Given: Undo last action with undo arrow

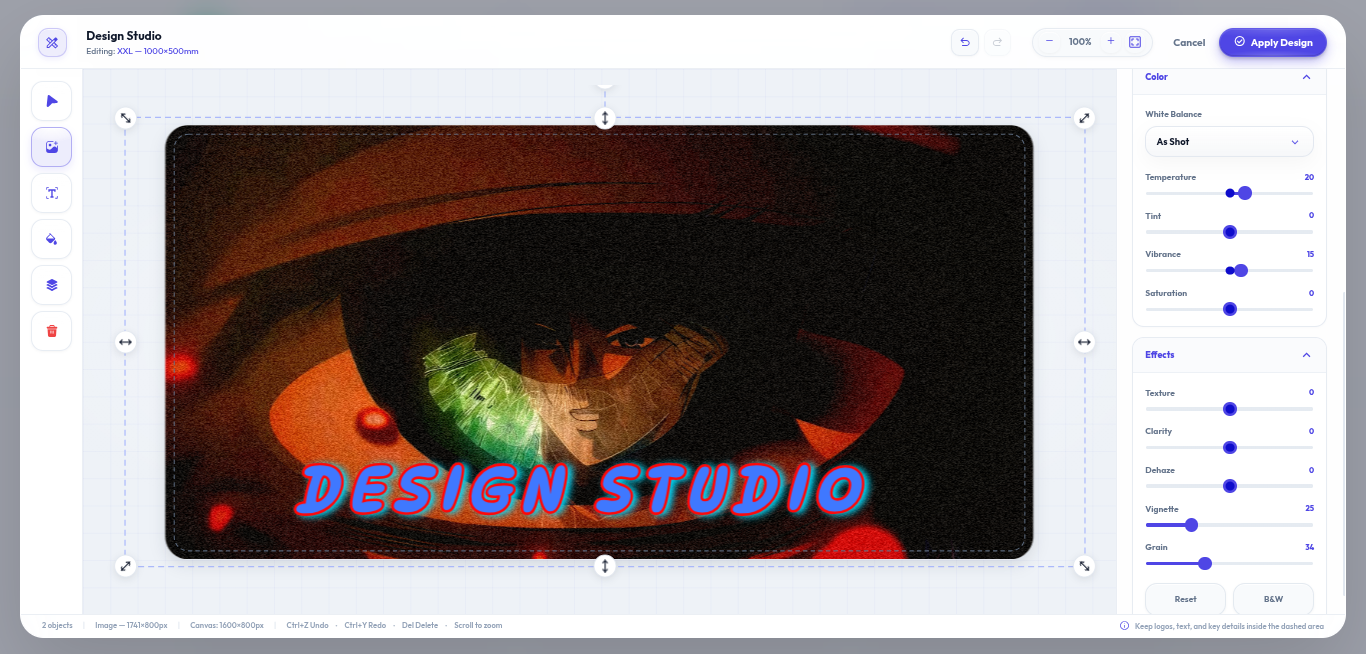Looking at the screenshot, I should [x=965, y=42].
